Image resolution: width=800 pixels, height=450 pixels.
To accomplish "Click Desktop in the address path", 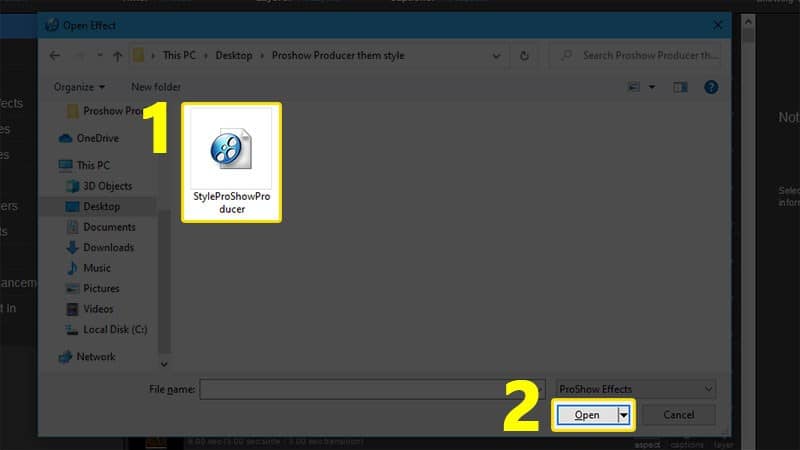I will 234,55.
